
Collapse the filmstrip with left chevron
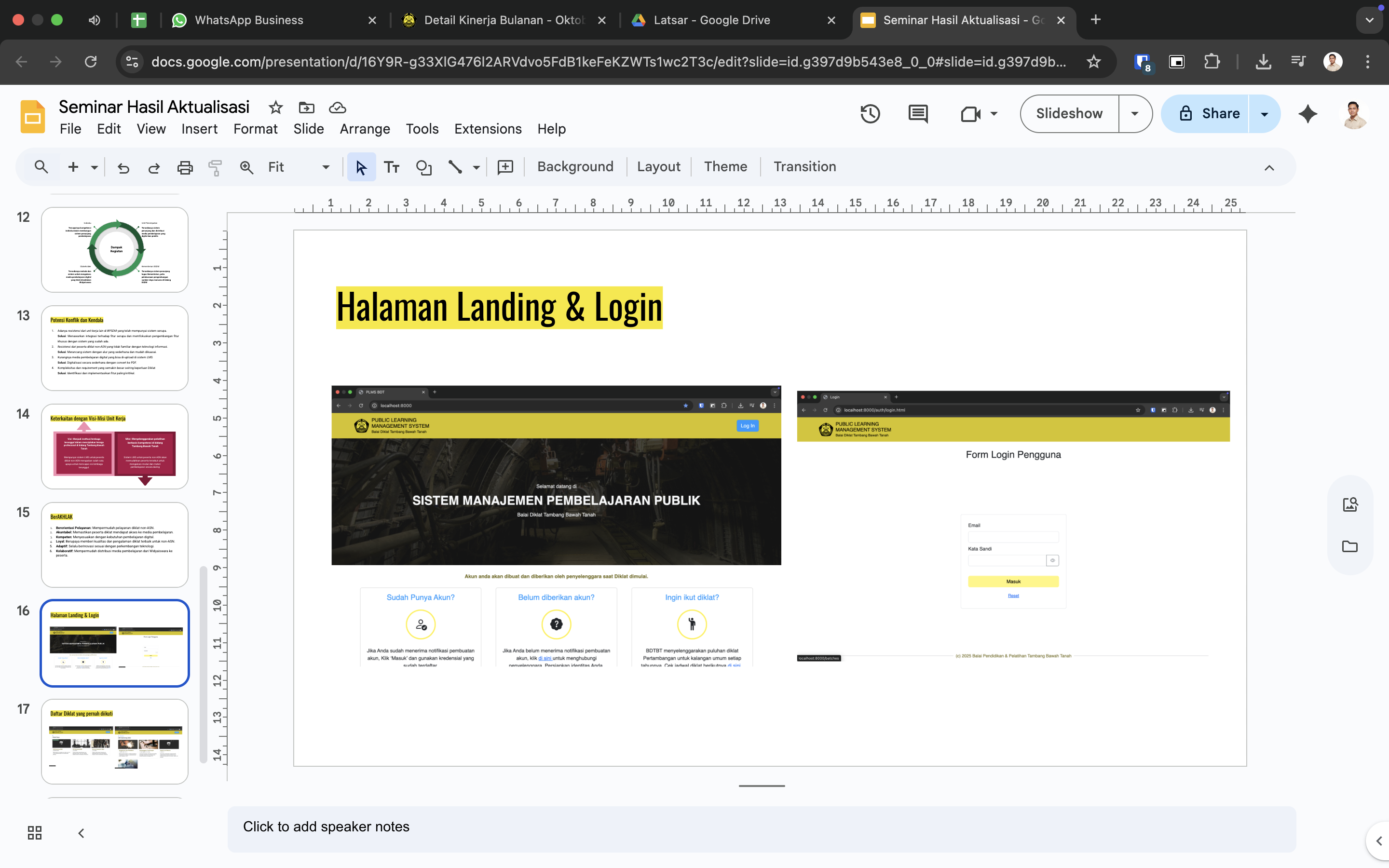pos(81,832)
